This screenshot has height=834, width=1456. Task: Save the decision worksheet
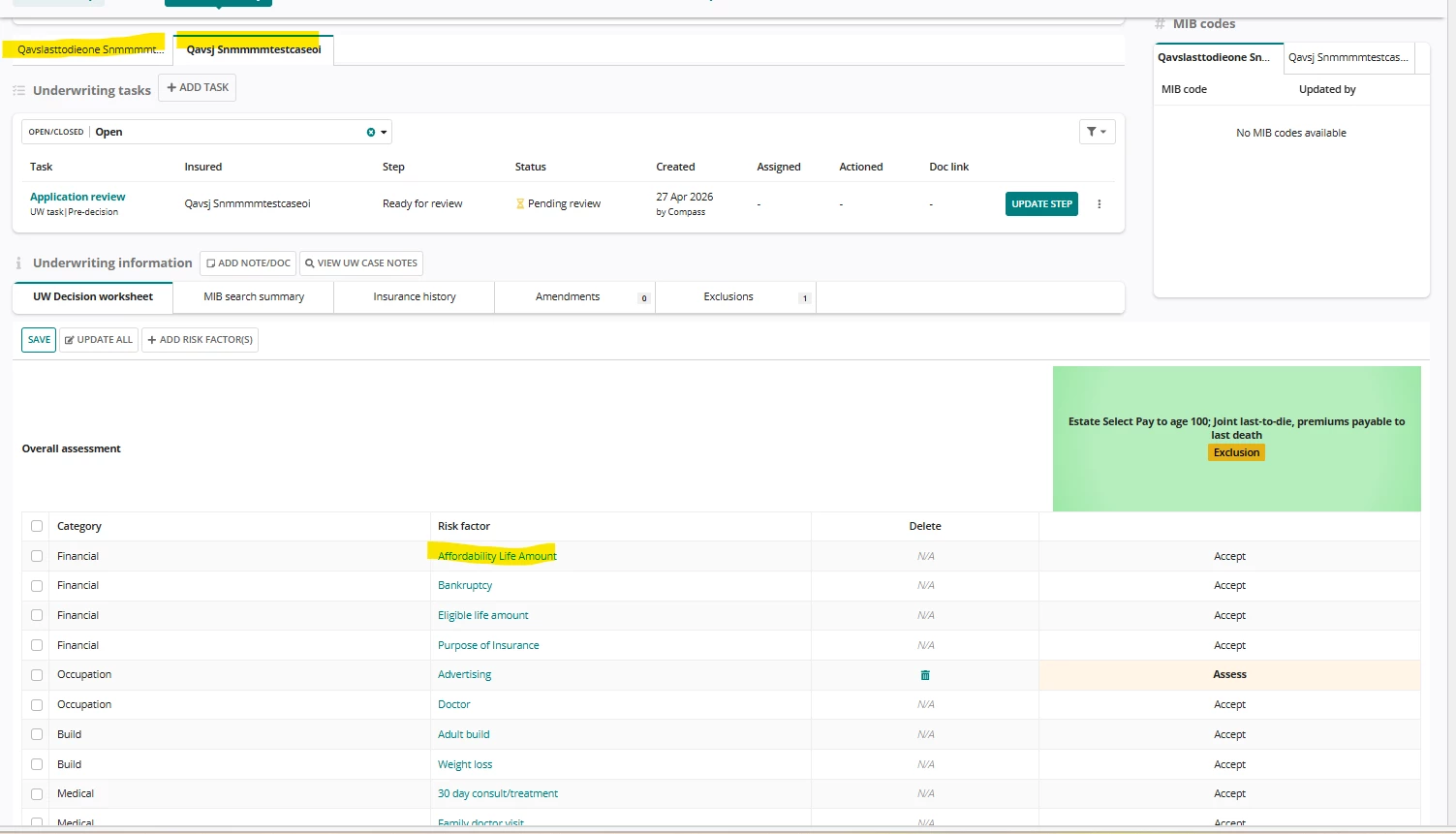[39, 340]
